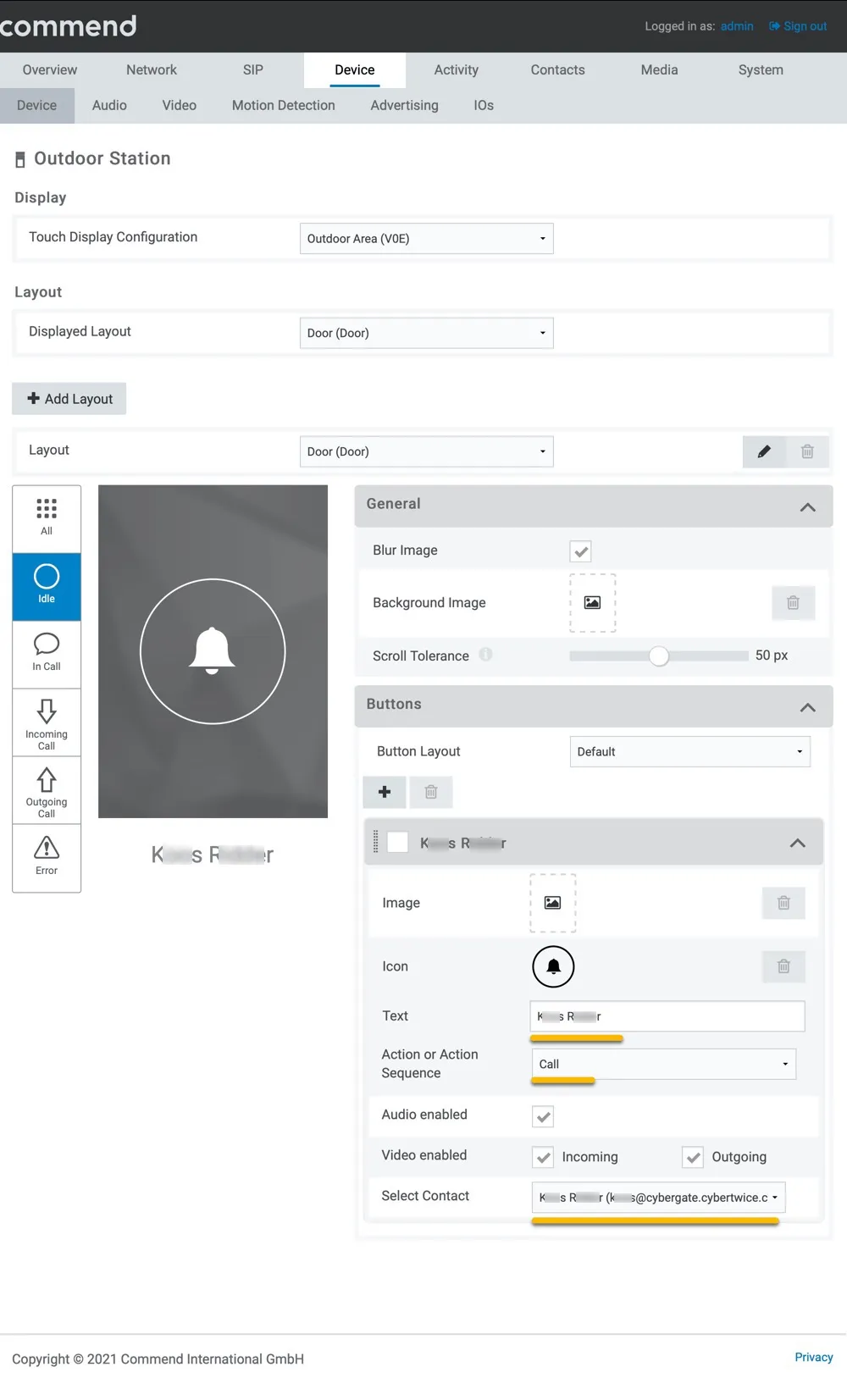This screenshot has width=847, height=1400.
Task: Open the Privacy link in footer
Action: (x=814, y=1357)
